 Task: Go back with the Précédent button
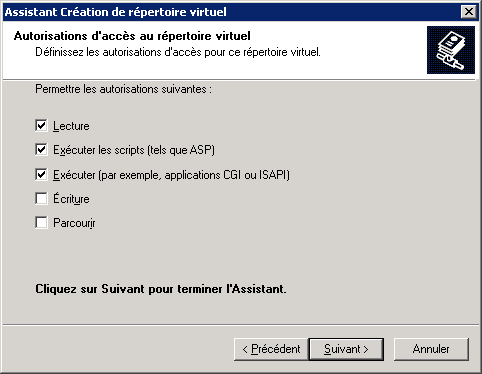(271, 349)
